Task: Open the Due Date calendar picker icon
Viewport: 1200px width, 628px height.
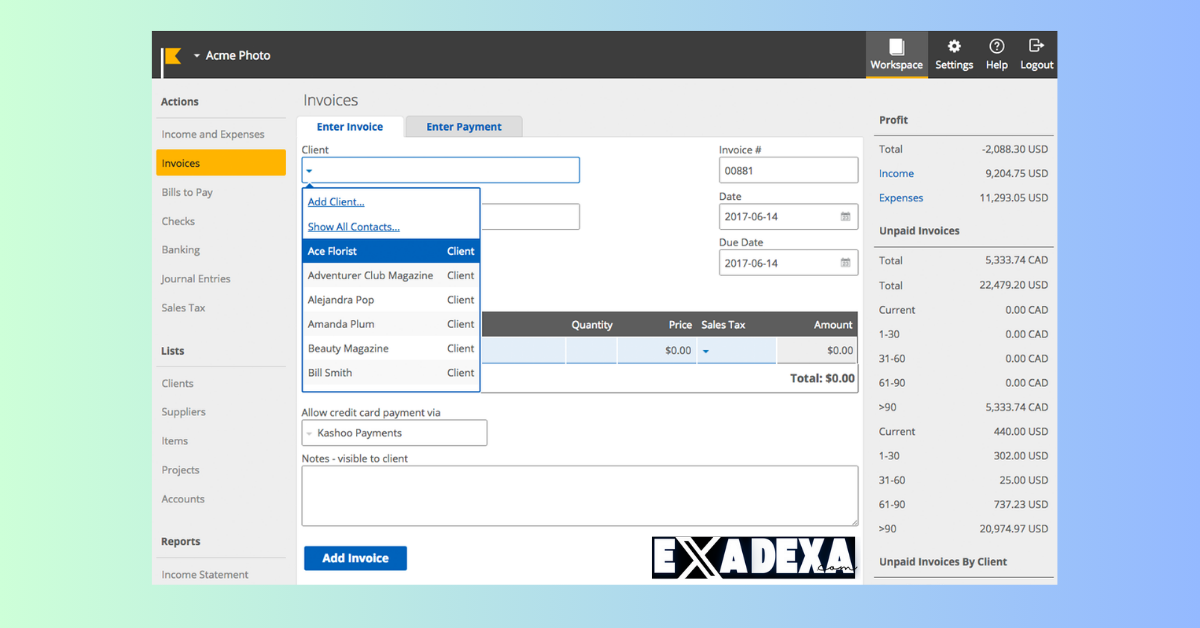Action: pyautogui.click(x=843, y=262)
